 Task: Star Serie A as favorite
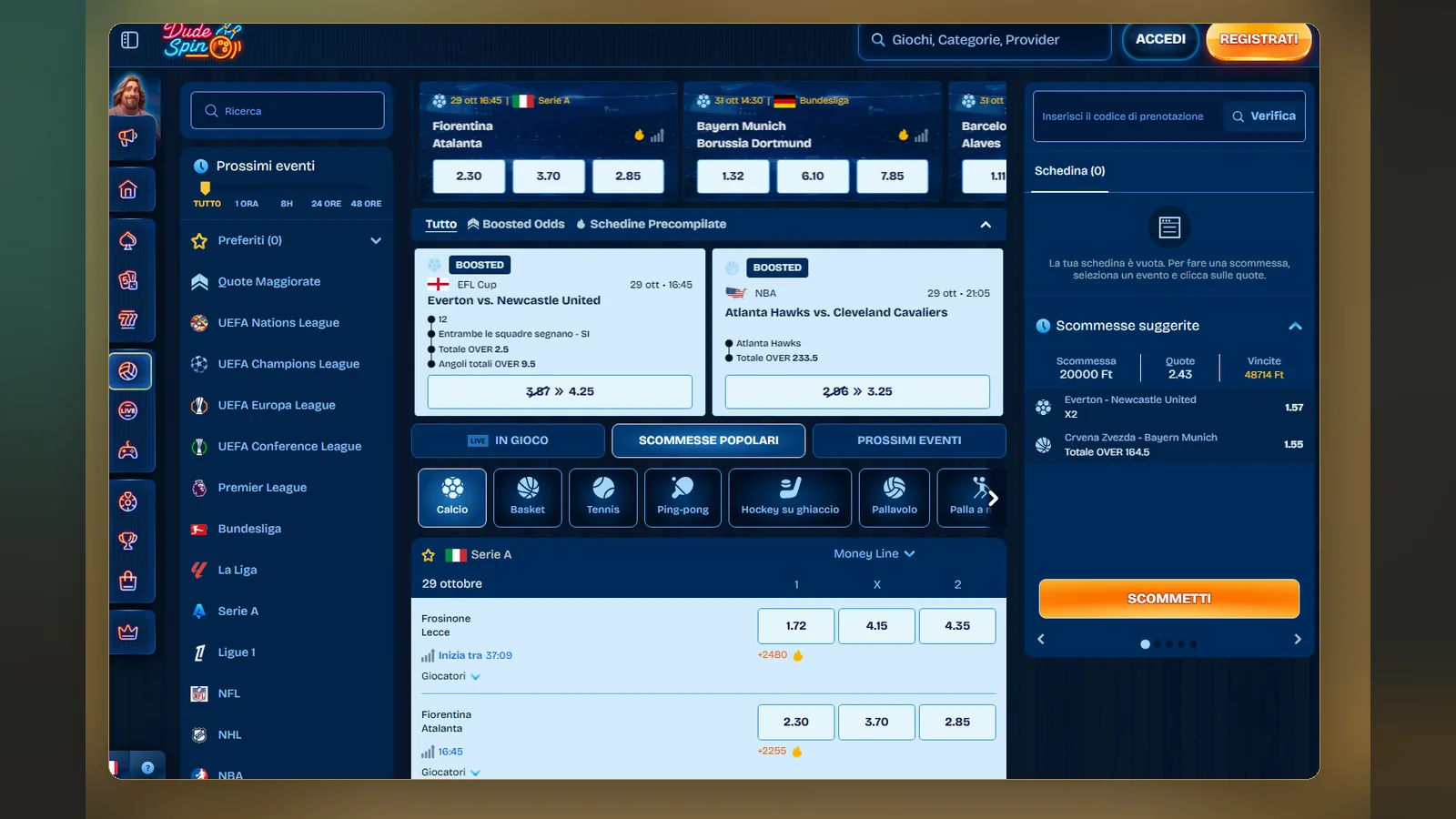tap(429, 555)
